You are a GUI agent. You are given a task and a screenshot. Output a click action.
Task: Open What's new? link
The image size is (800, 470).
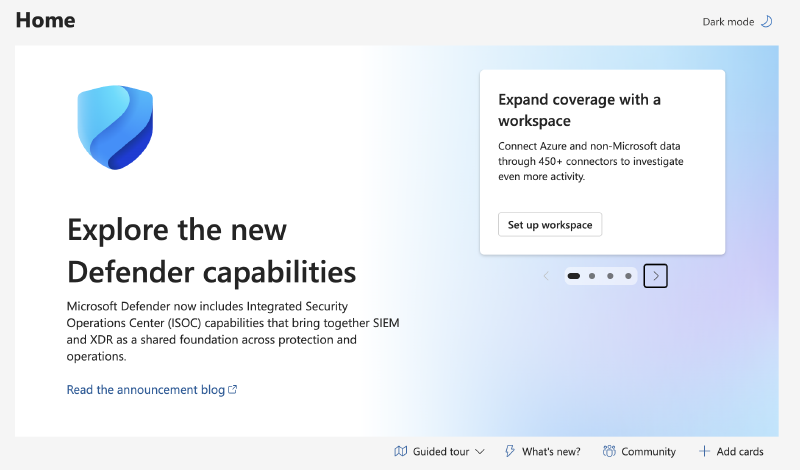coord(551,452)
